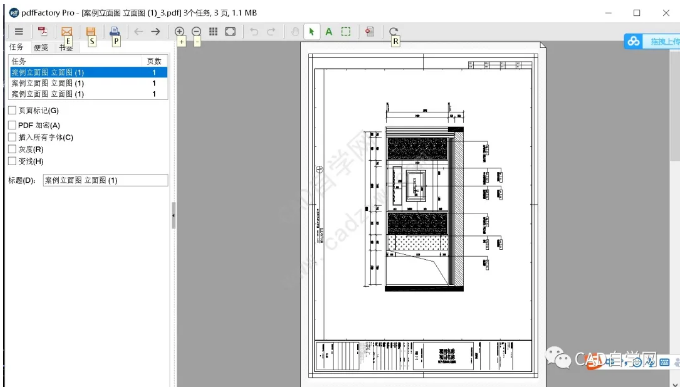Select the dashed rectangle snapshot tool
Viewport: 692px width, 387px height.
346,32
